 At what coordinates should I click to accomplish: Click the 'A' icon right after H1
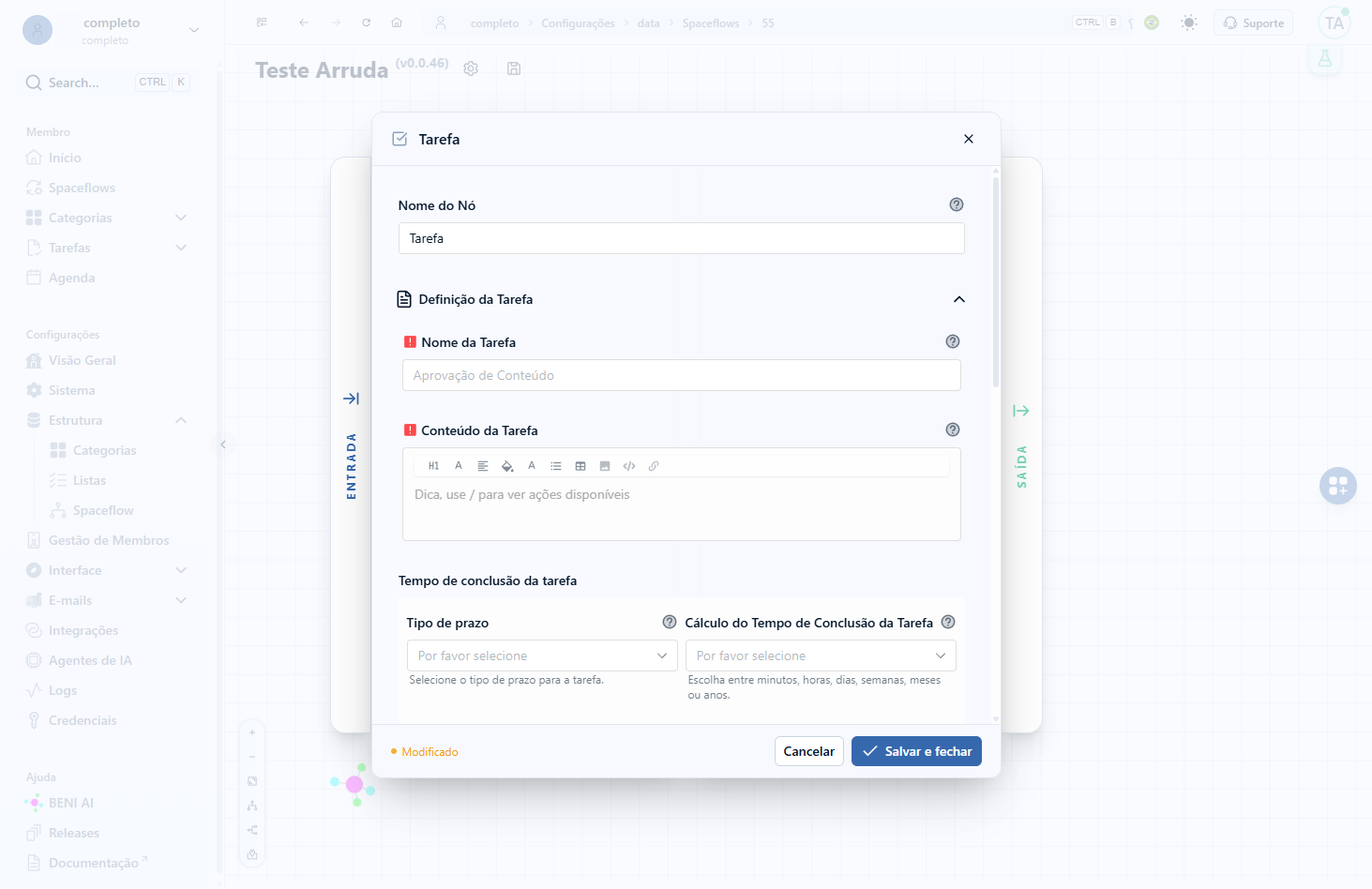(459, 466)
